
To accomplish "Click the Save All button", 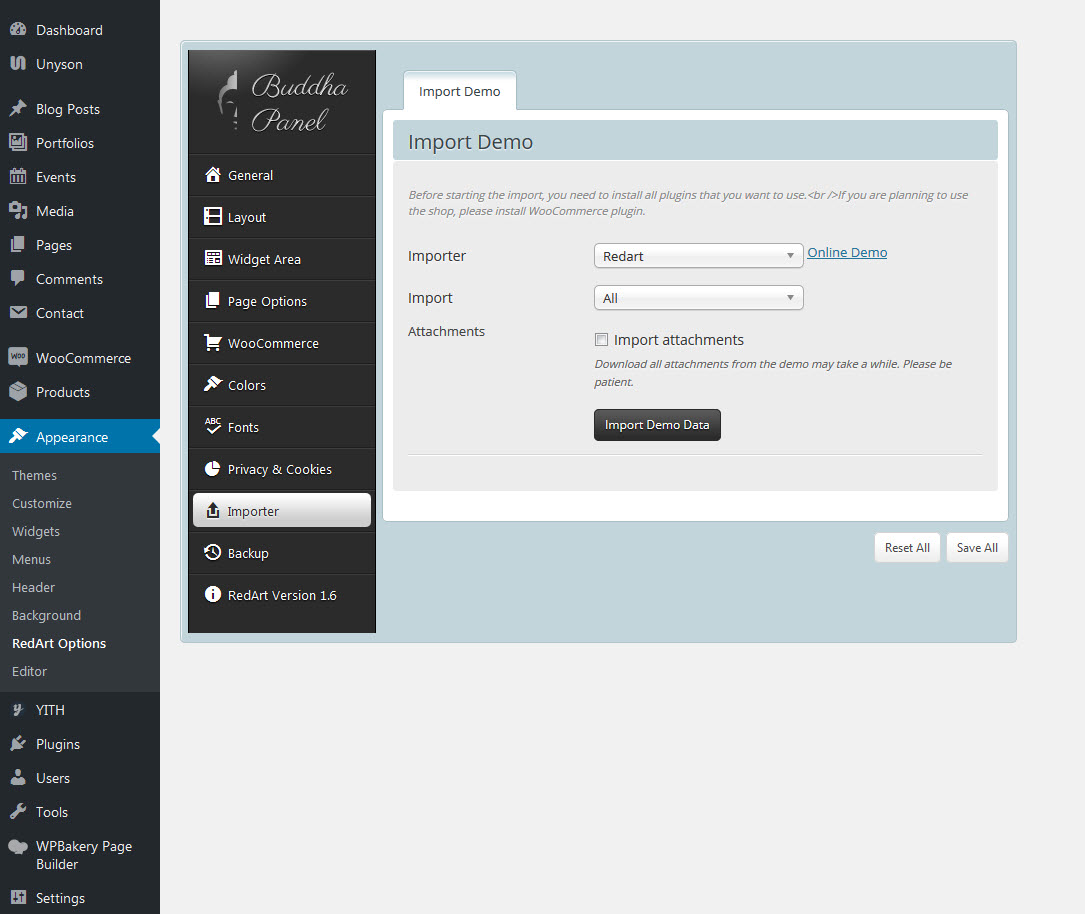I will coord(977,548).
